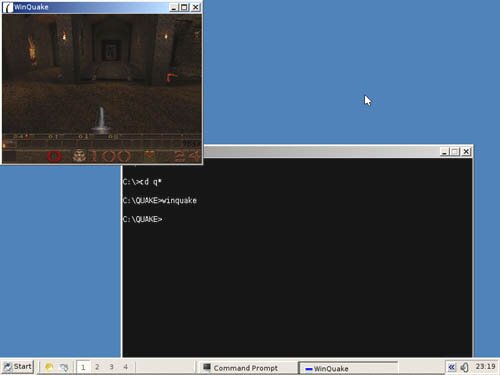
Task: Click the WinQuake window title icon
Action: [8, 7]
